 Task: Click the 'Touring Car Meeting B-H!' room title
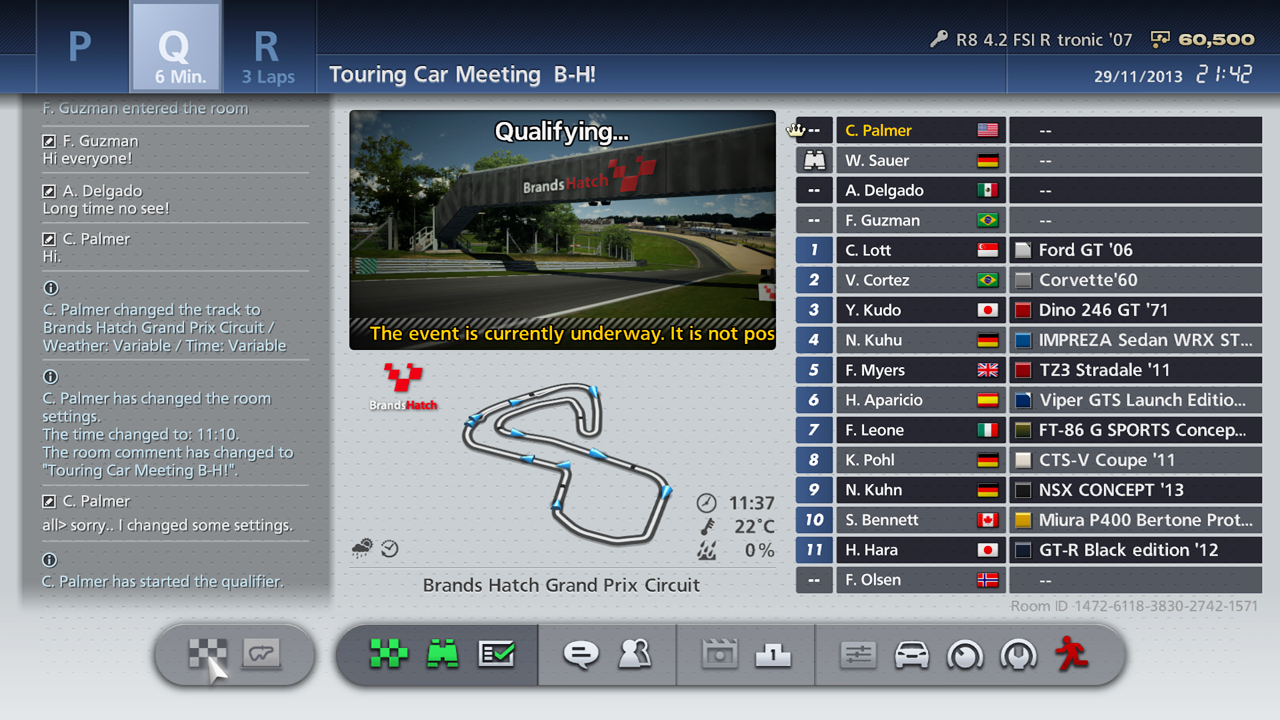[x=462, y=75]
